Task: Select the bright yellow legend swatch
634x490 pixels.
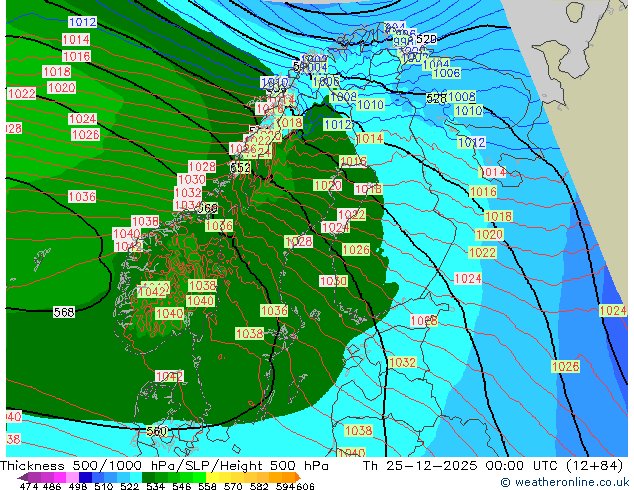Action: (x=212, y=477)
